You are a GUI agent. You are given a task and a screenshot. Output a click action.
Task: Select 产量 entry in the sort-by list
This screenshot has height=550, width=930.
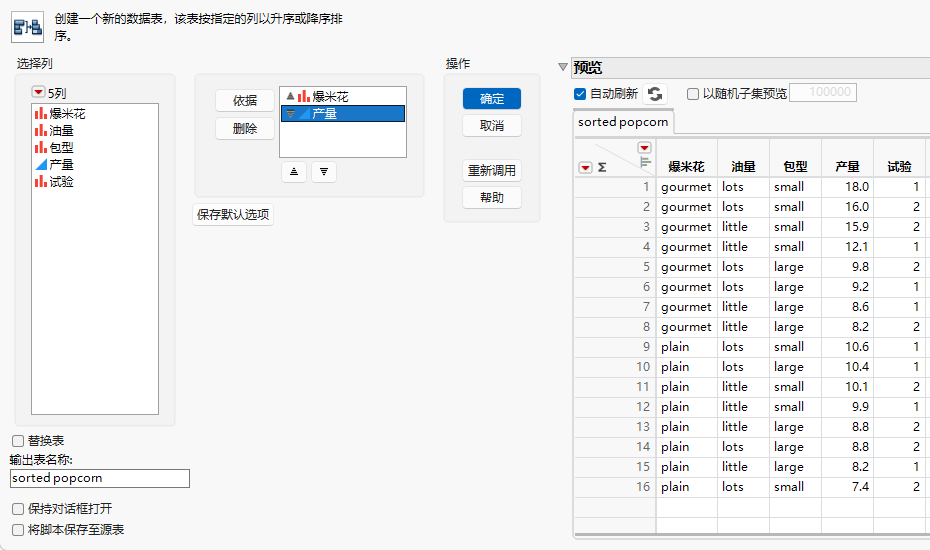click(343, 113)
